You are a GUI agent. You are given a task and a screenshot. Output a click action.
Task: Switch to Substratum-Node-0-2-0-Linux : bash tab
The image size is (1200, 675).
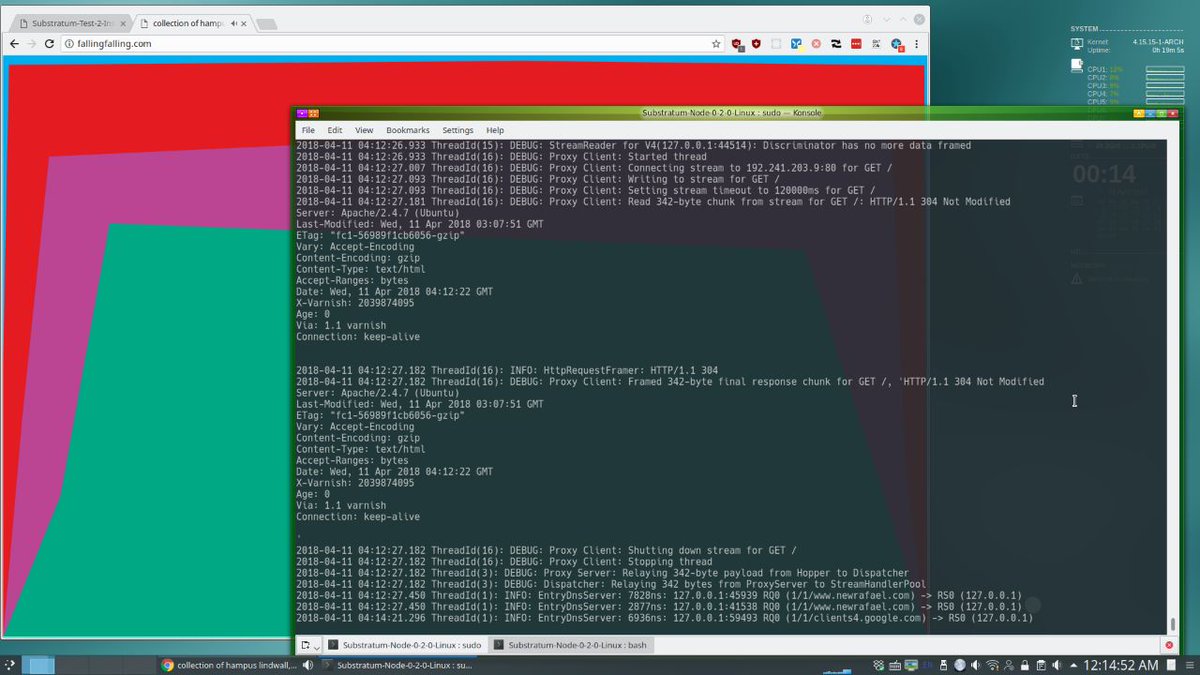click(569, 645)
